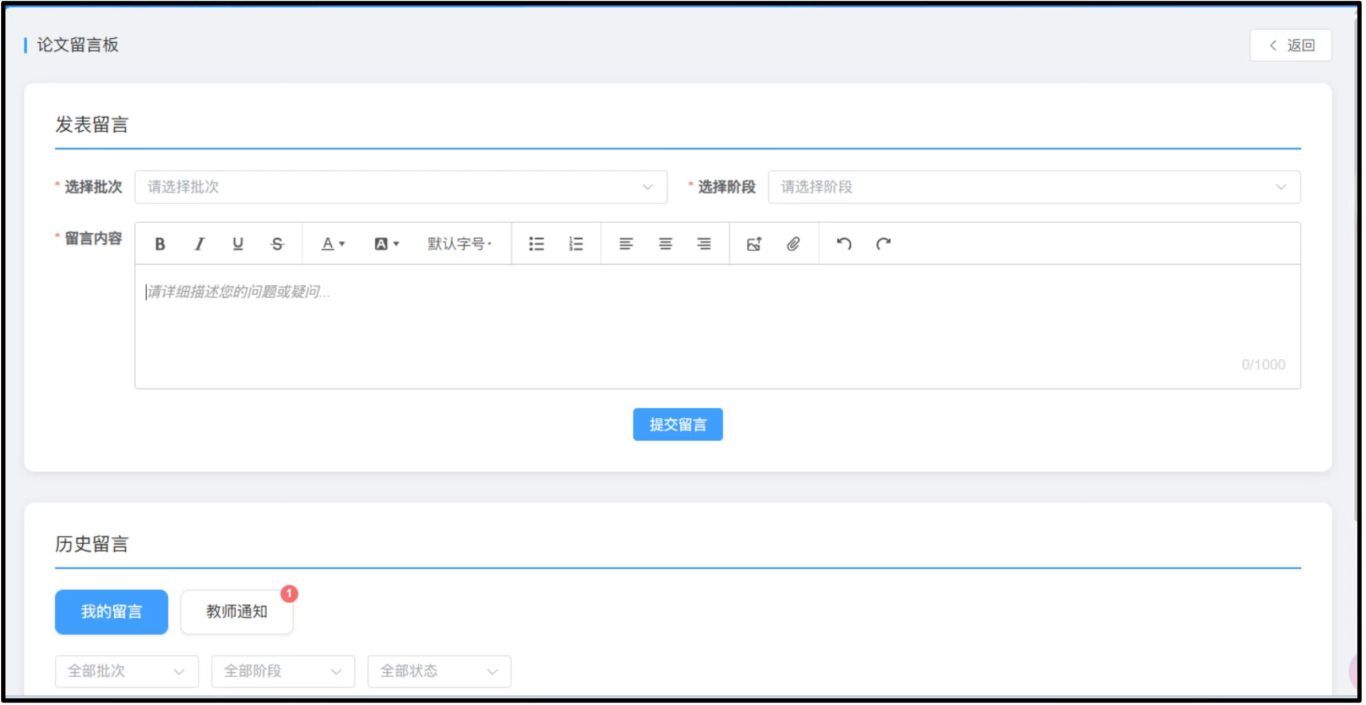Open the 默认字号 font size dropdown
1366x705 pixels.
click(460, 244)
